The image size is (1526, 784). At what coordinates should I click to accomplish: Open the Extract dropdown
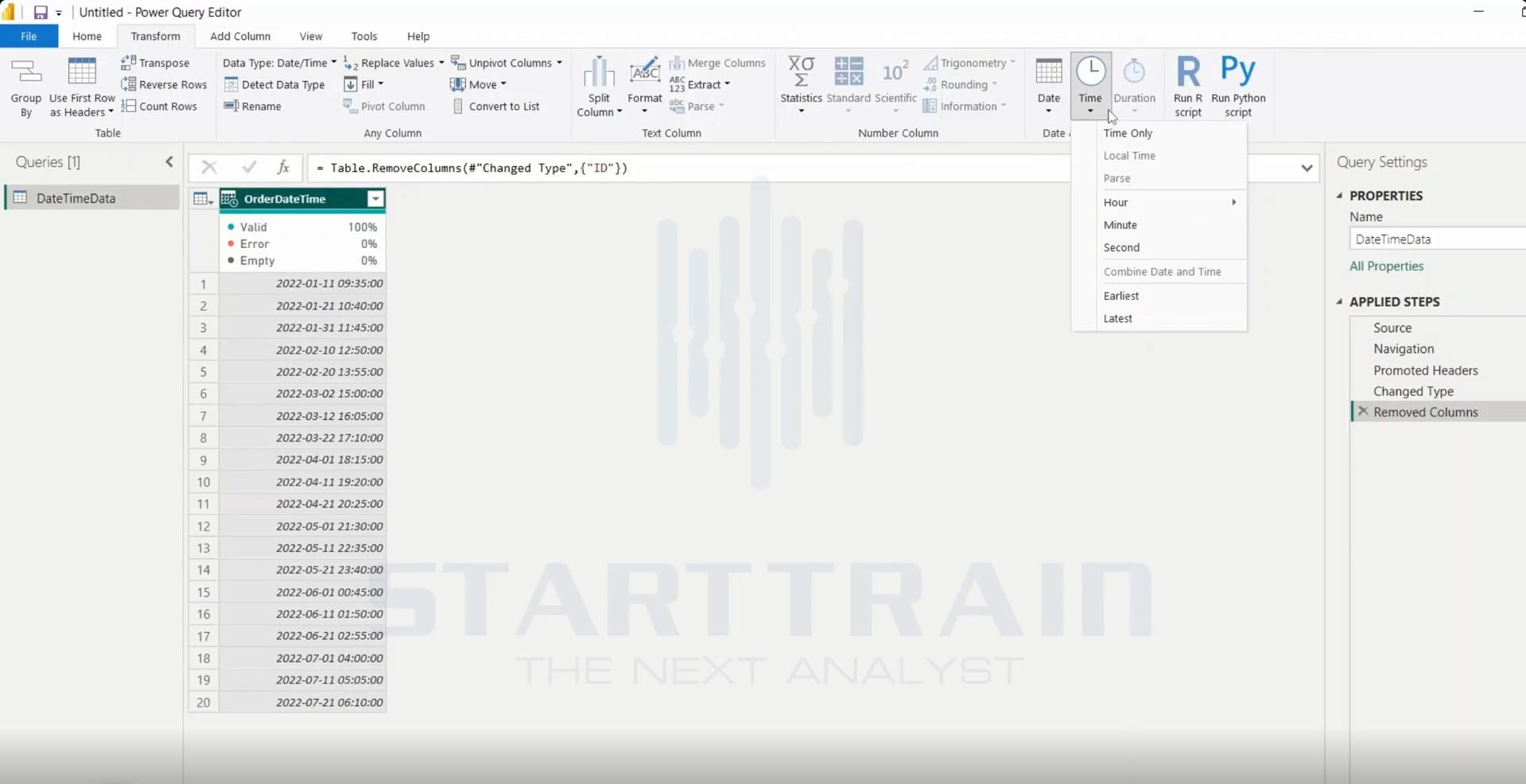click(700, 84)
